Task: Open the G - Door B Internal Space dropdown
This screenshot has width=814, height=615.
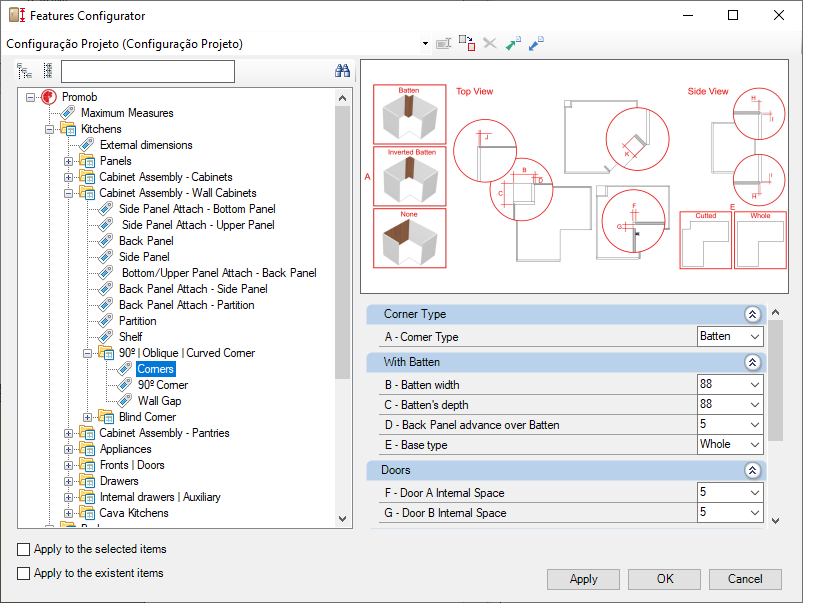Action: click(x=755, y=513)
